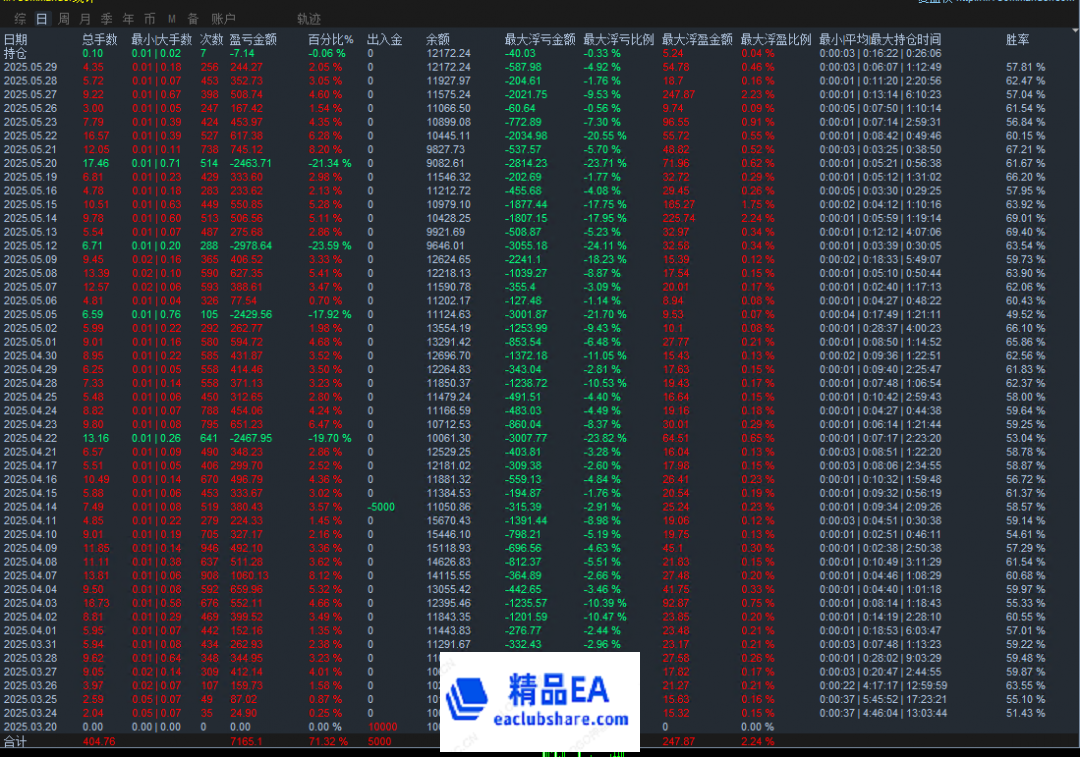Select the 合计 totals row label
The image size is (1080, 757).
click(x=16, y=742)
